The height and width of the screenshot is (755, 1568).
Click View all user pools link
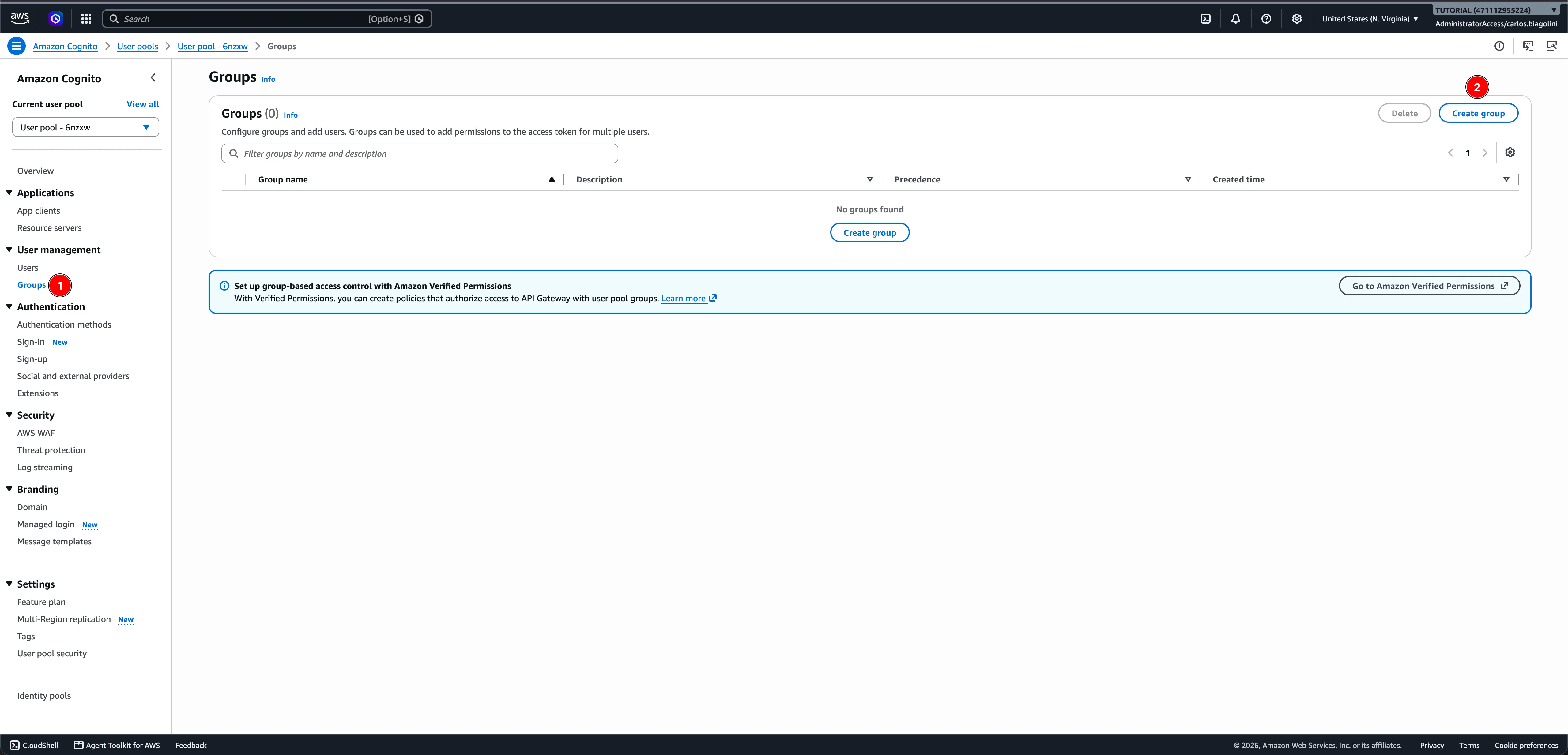coord(142,104)
